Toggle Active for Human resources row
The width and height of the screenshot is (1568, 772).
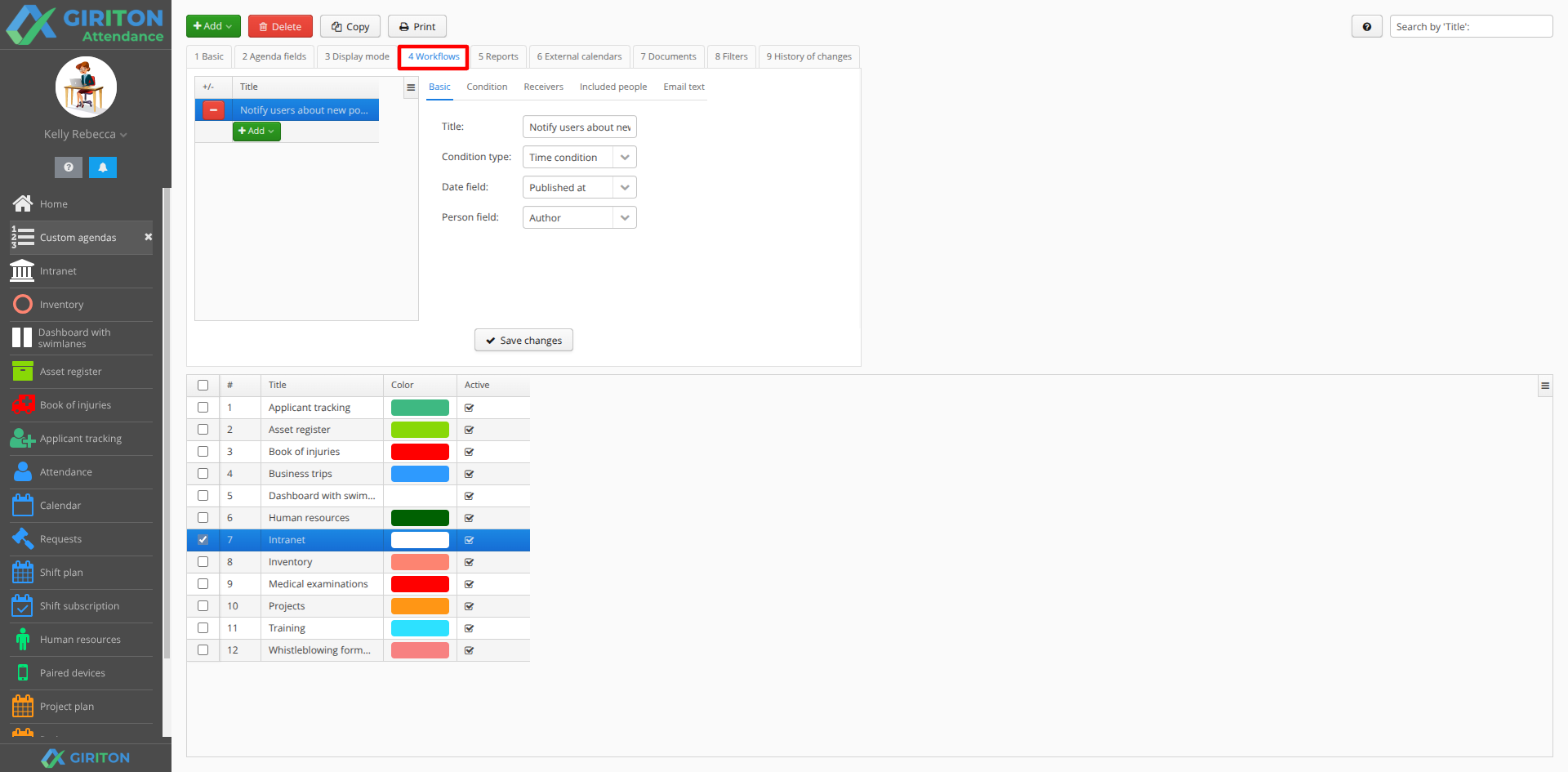(470, 518)
